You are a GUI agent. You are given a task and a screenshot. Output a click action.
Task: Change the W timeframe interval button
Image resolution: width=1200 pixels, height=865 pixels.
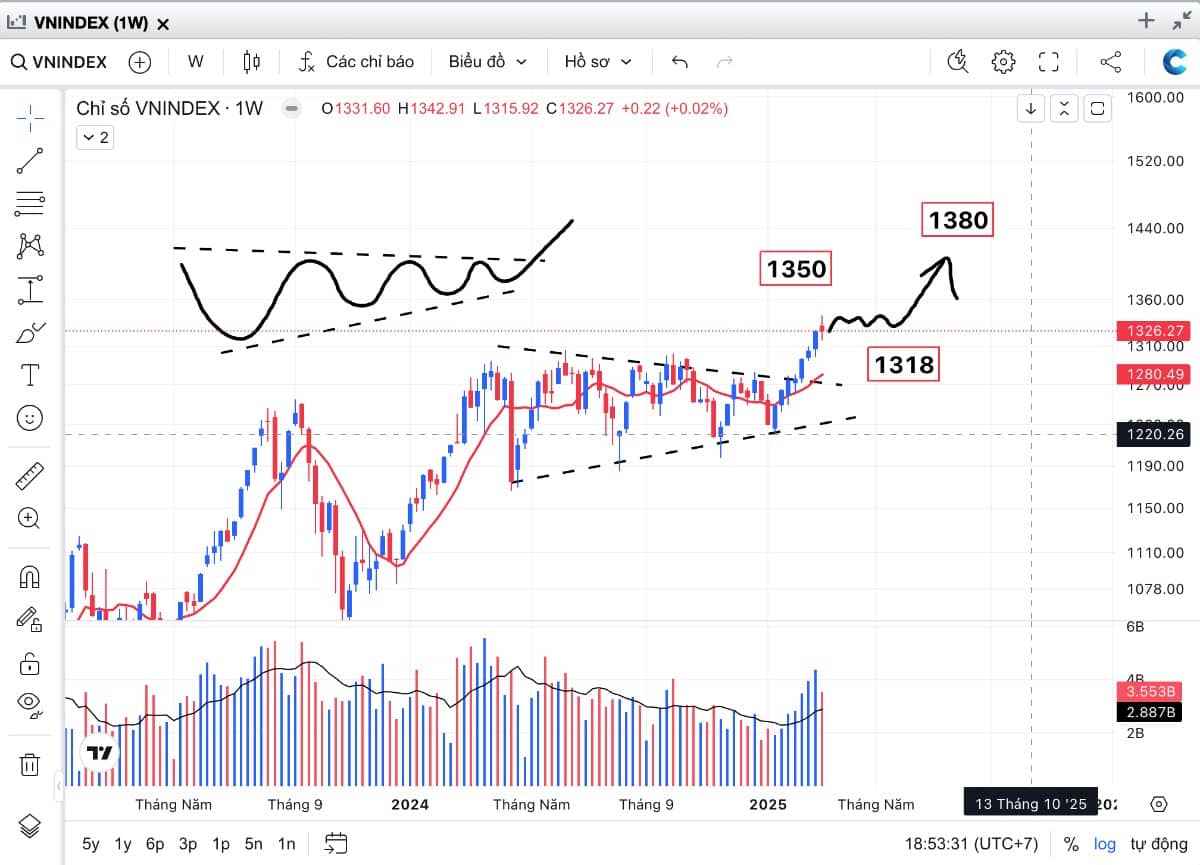195,62
